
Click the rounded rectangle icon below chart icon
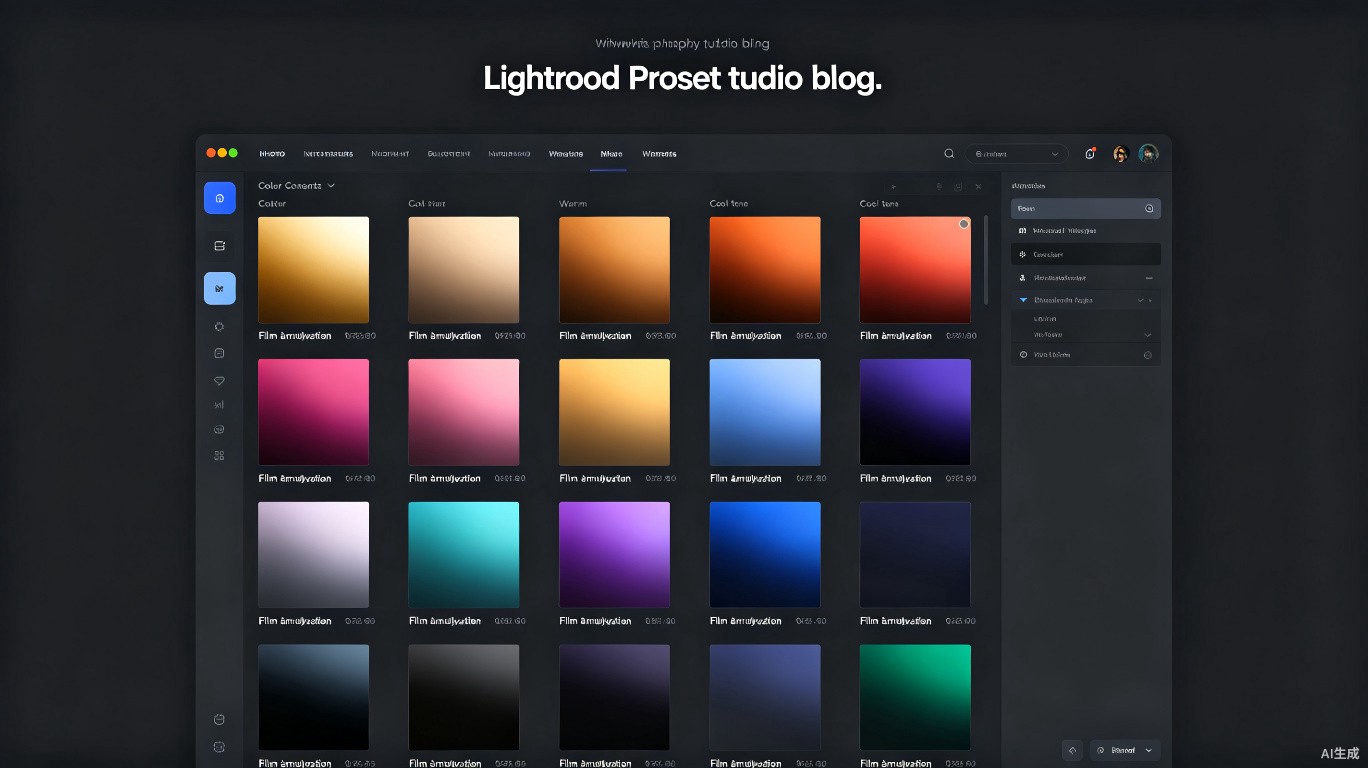pos(220,429)
